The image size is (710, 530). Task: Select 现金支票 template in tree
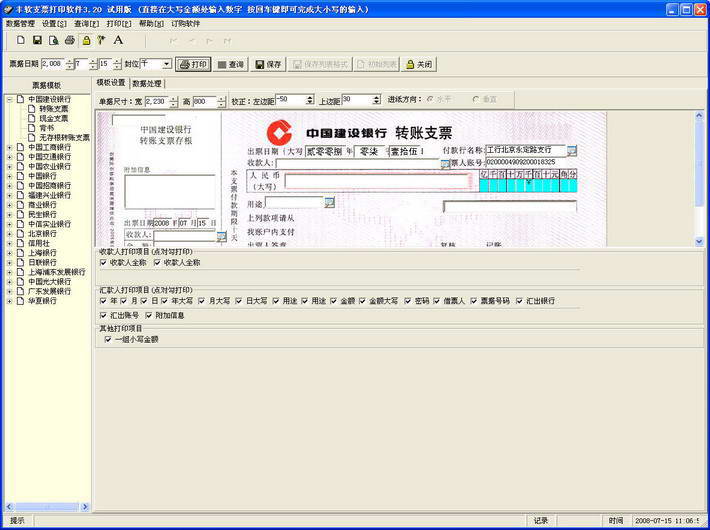(x=54, y=119)
